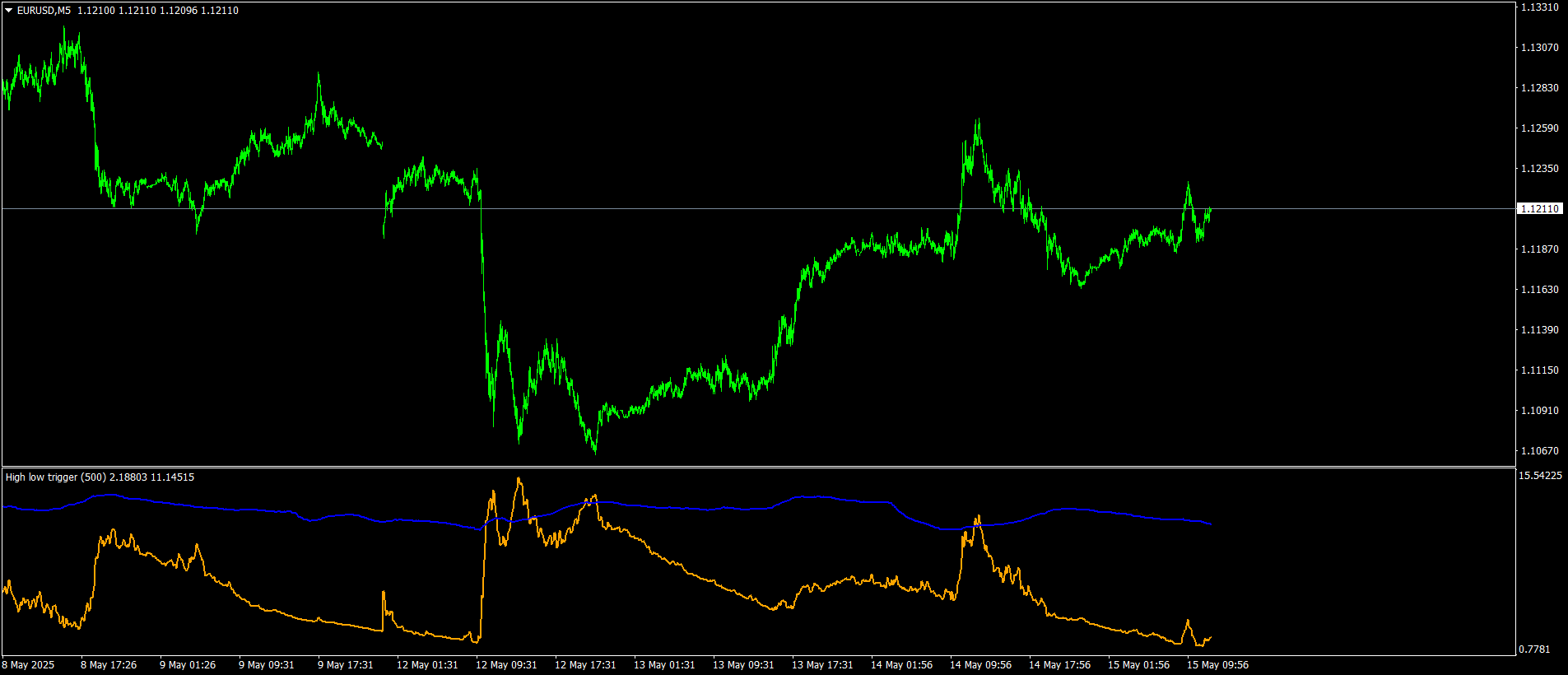The height and width of the screenshot is (675, 1568).
Task: Click the 14 May 09:56 time label
Action: (980, 665)
